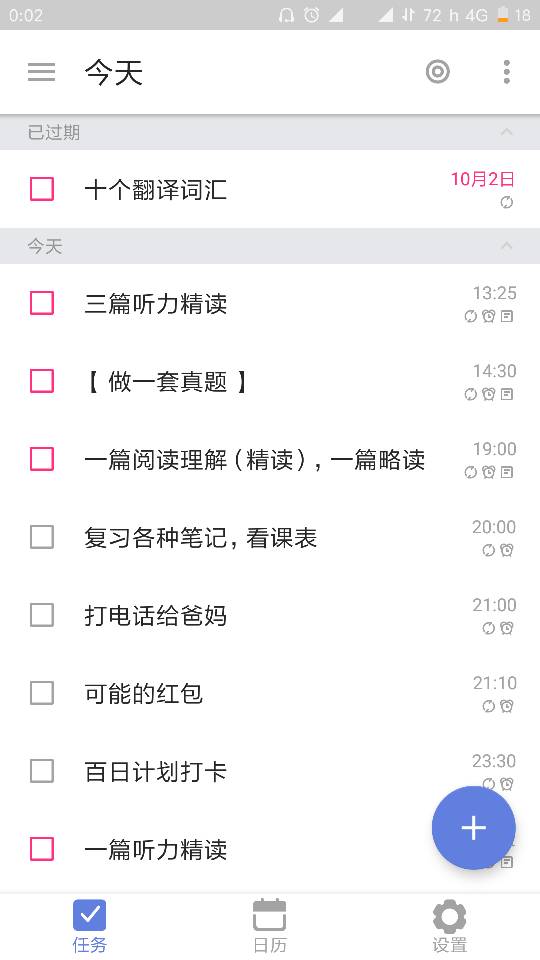This screenshot has width=540, height=960.
Task: Tap the alarm icon under 13:25
Action: pos(489,317)
